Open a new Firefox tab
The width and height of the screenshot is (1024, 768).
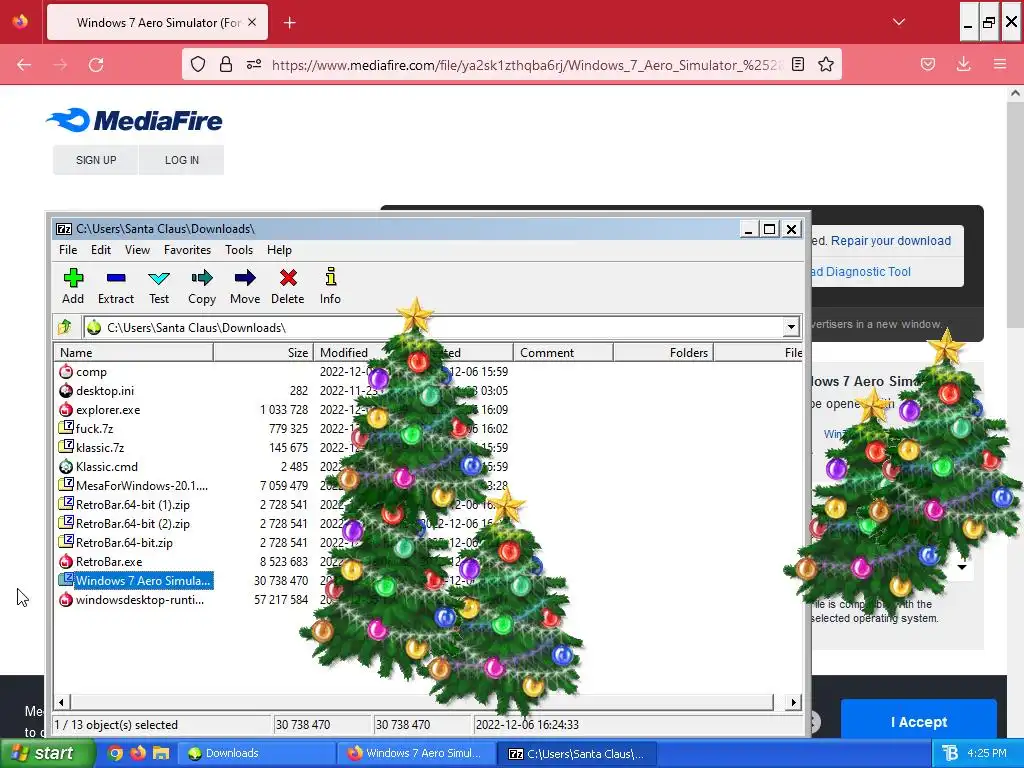[290, 23]
